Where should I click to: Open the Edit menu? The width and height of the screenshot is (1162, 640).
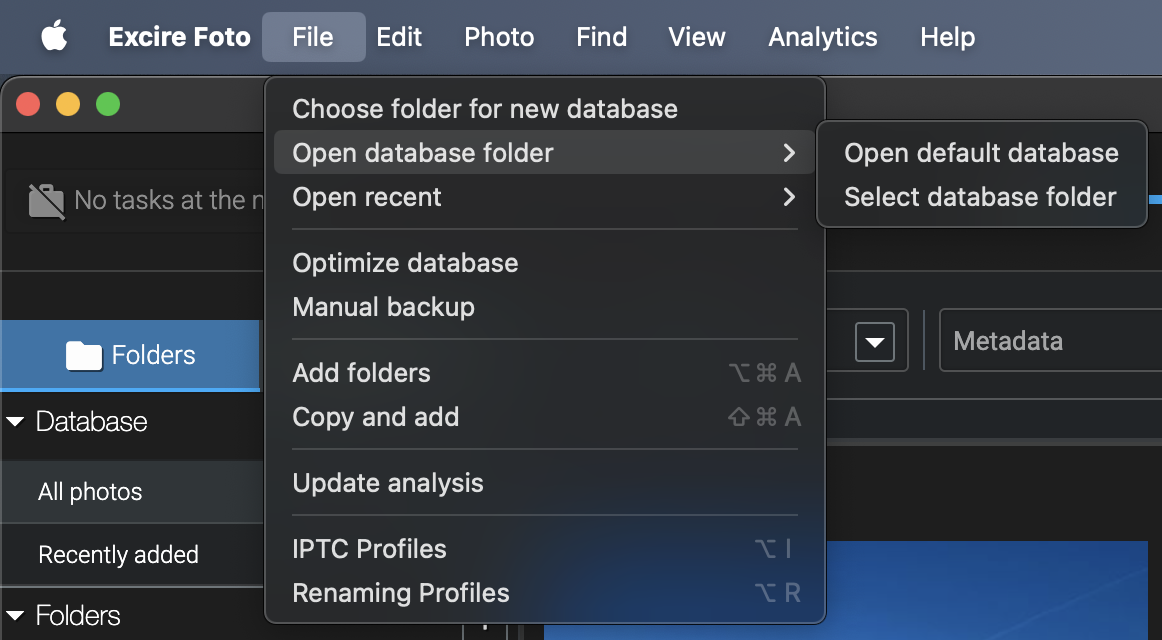[x=399, y=37]
